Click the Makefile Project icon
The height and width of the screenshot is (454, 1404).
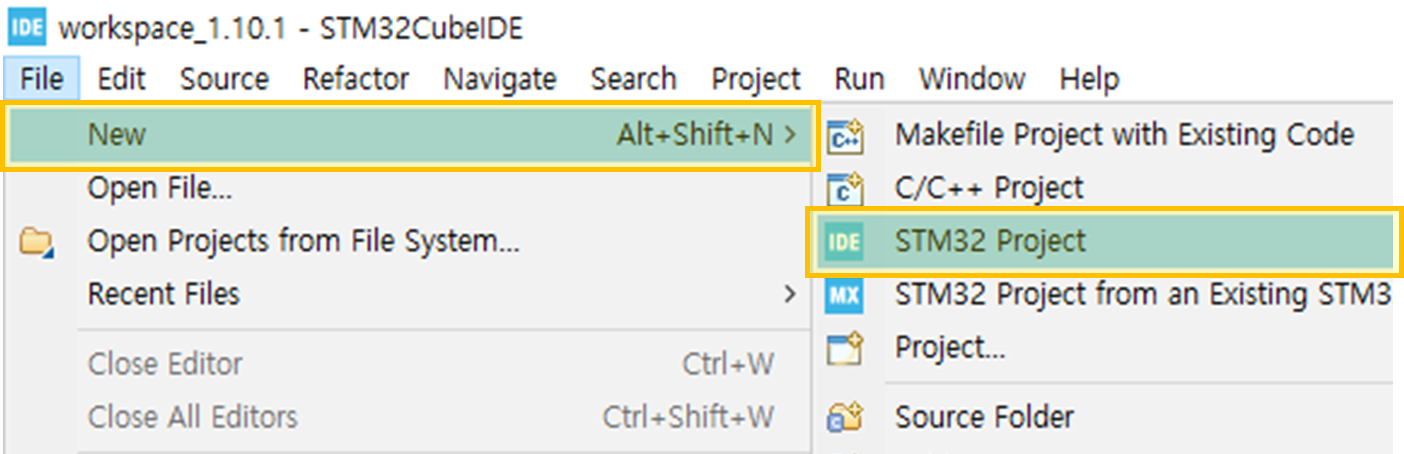pyautogui.click(x=845, y=135)
